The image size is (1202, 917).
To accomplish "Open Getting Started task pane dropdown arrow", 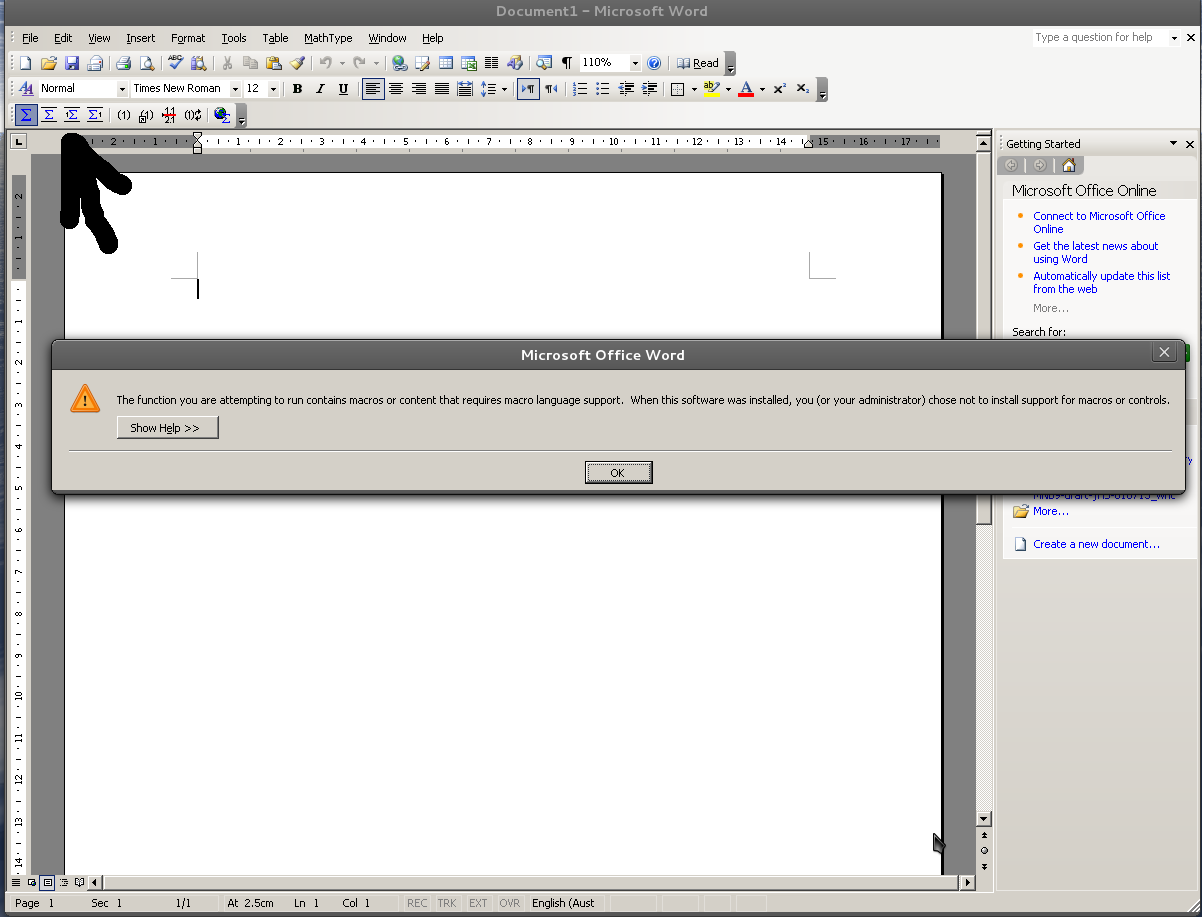I will coord(1174,144).
